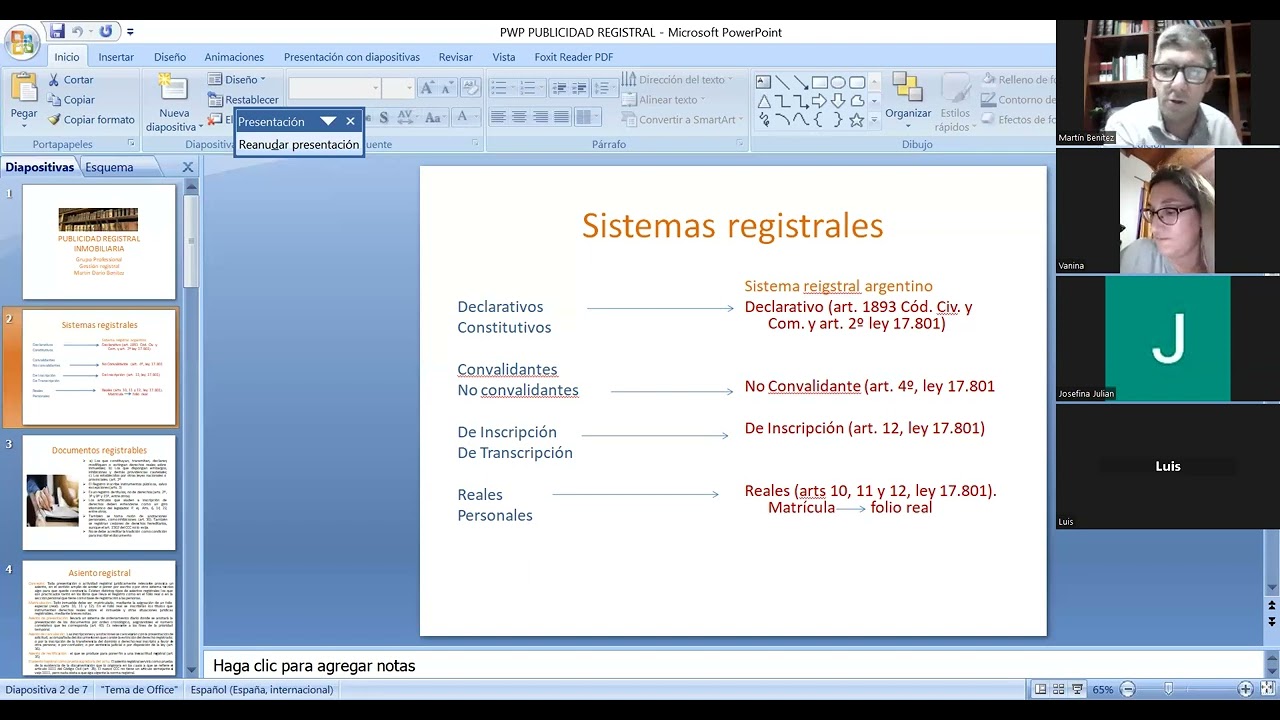This screenshot has height=720, width=1280.
Task: Open the columns dropdown
Action: click(587, 118)
